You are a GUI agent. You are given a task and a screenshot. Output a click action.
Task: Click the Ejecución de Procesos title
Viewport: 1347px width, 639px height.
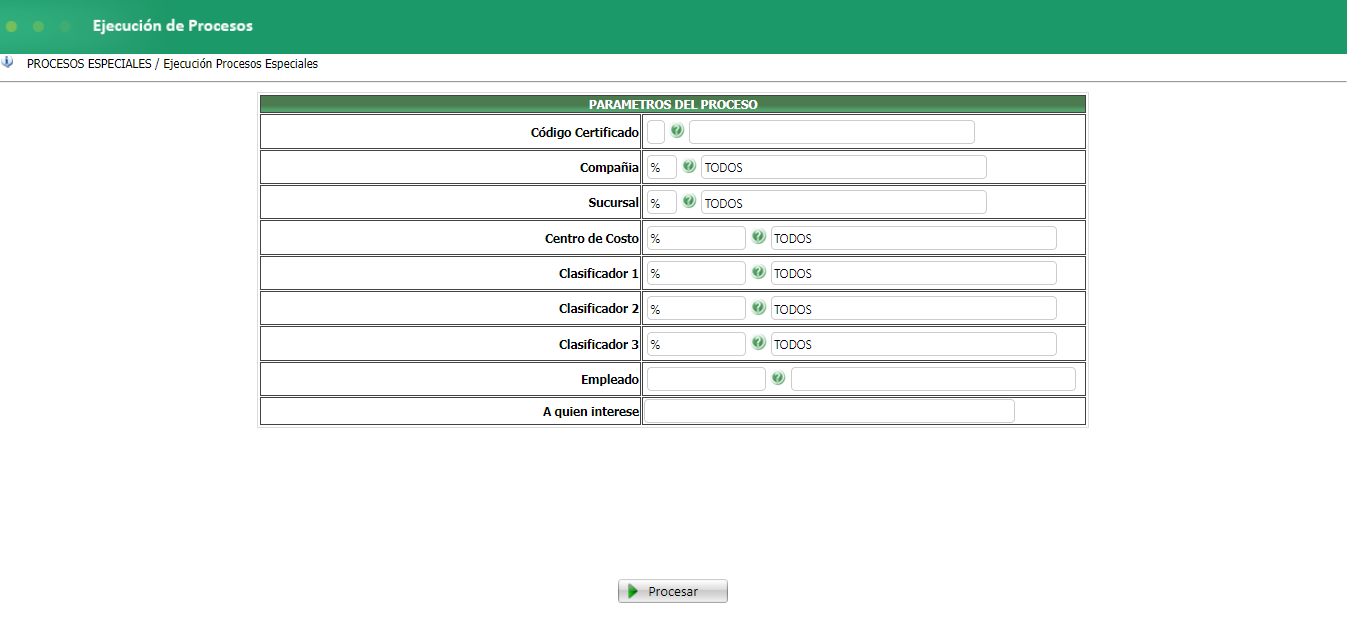click(173, 26)
